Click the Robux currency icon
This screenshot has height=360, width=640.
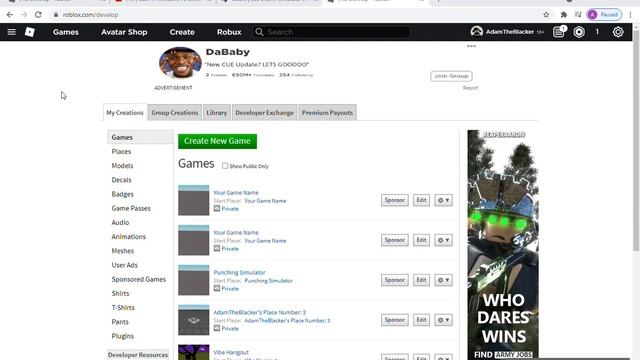[579, 32]
